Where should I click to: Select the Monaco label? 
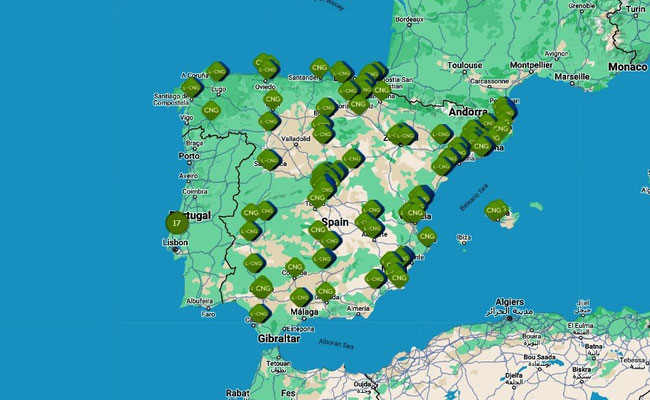coord(628,67)
